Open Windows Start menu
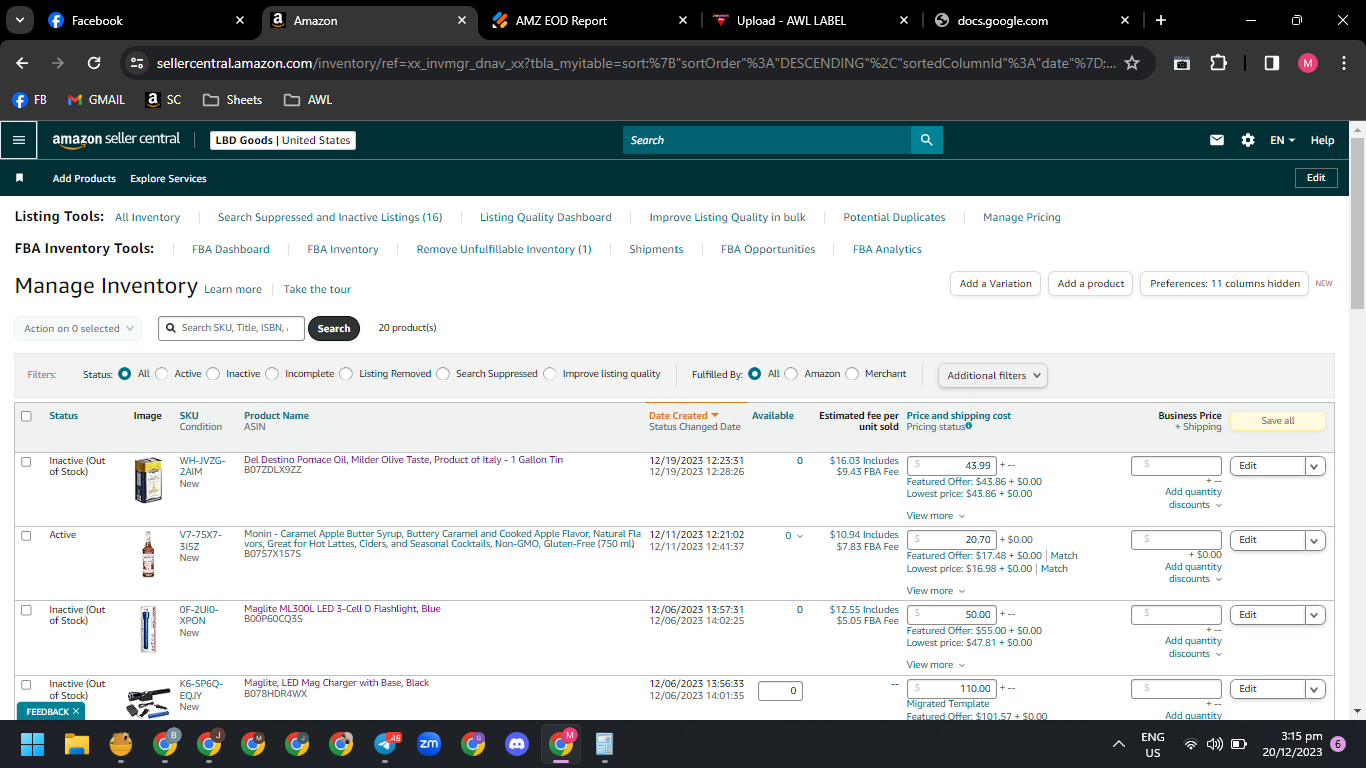The width and height of the screenshot is (1366, 768). coord(33,744)
